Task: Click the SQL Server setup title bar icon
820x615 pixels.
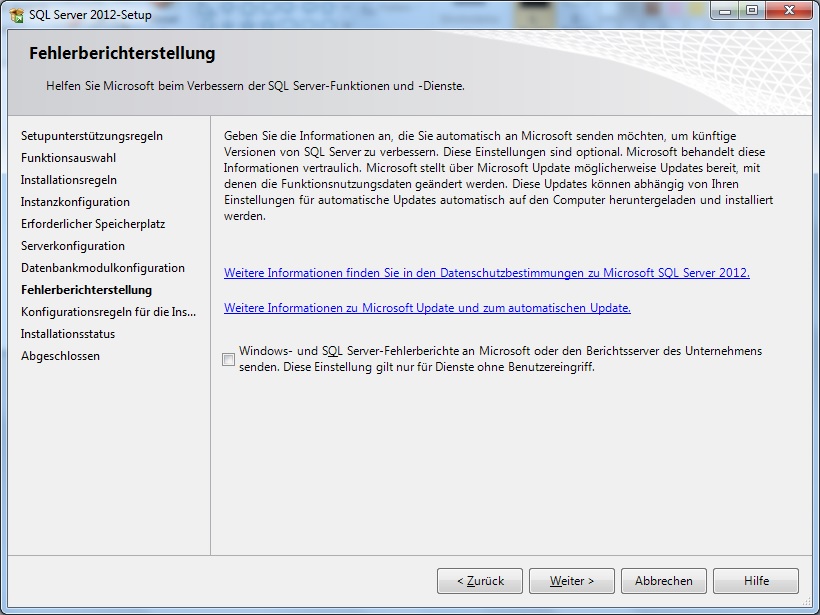Action: [x=16, y=15]
